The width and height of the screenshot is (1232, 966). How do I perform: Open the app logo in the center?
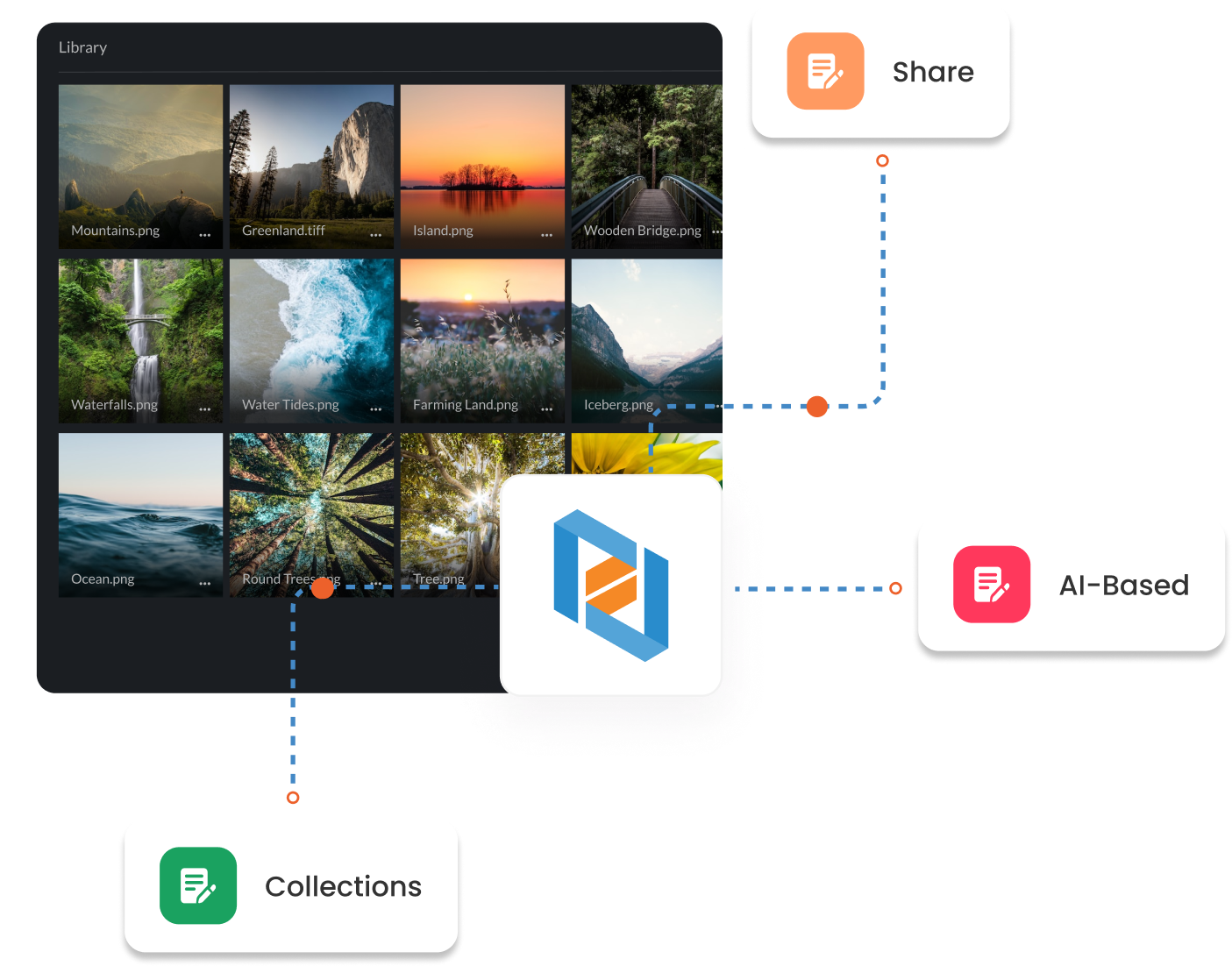(x=611, y=585)
